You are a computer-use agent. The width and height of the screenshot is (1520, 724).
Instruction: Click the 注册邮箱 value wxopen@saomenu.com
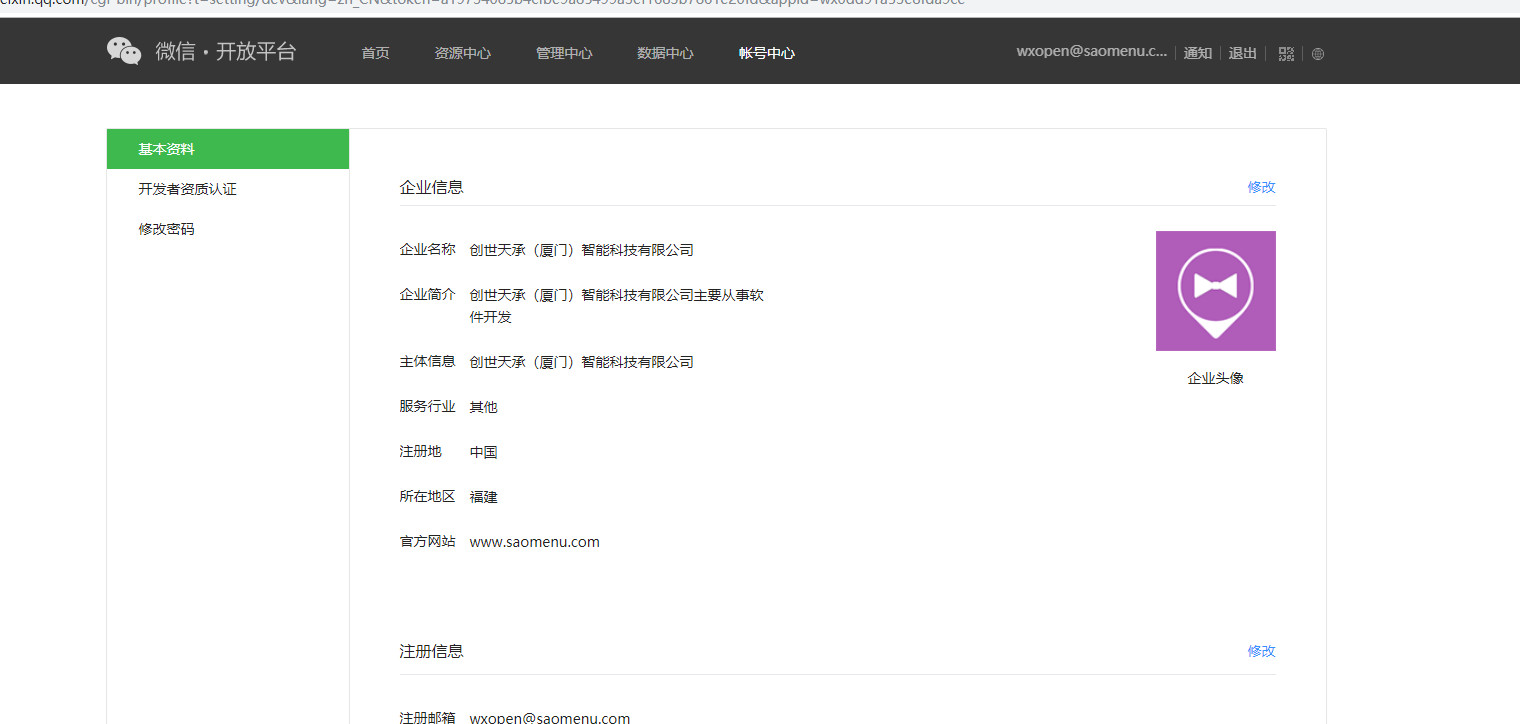pos(550,717)
